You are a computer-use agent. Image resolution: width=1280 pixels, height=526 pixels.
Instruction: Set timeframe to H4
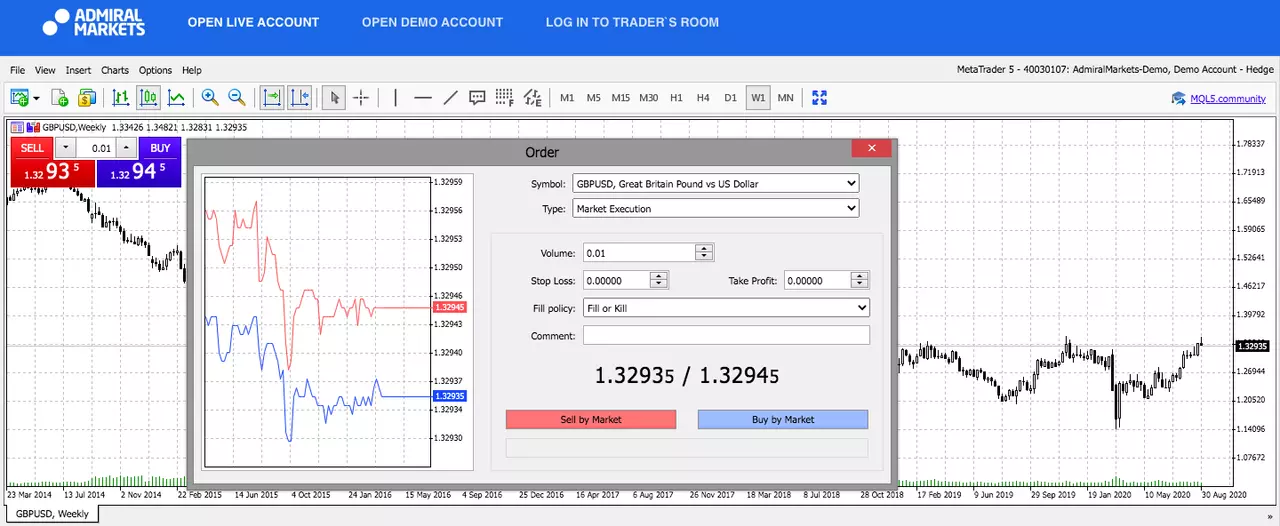tap(703, 98)
